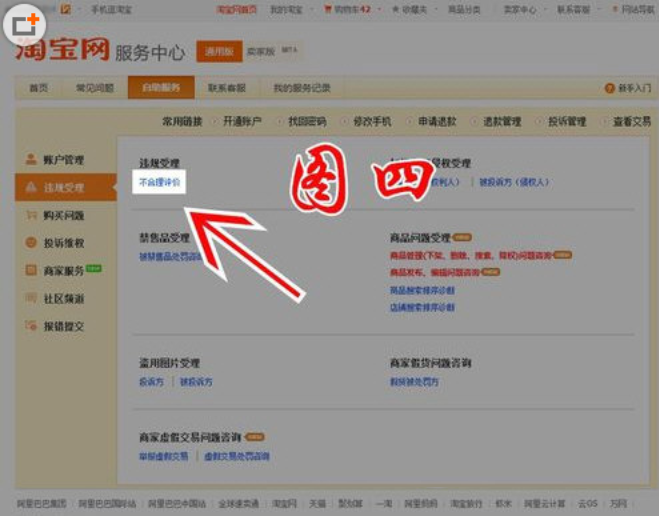Click the 禁售品受理 heading text
The height and width of the screenshot is (517, 659).
tap(164, 238)
